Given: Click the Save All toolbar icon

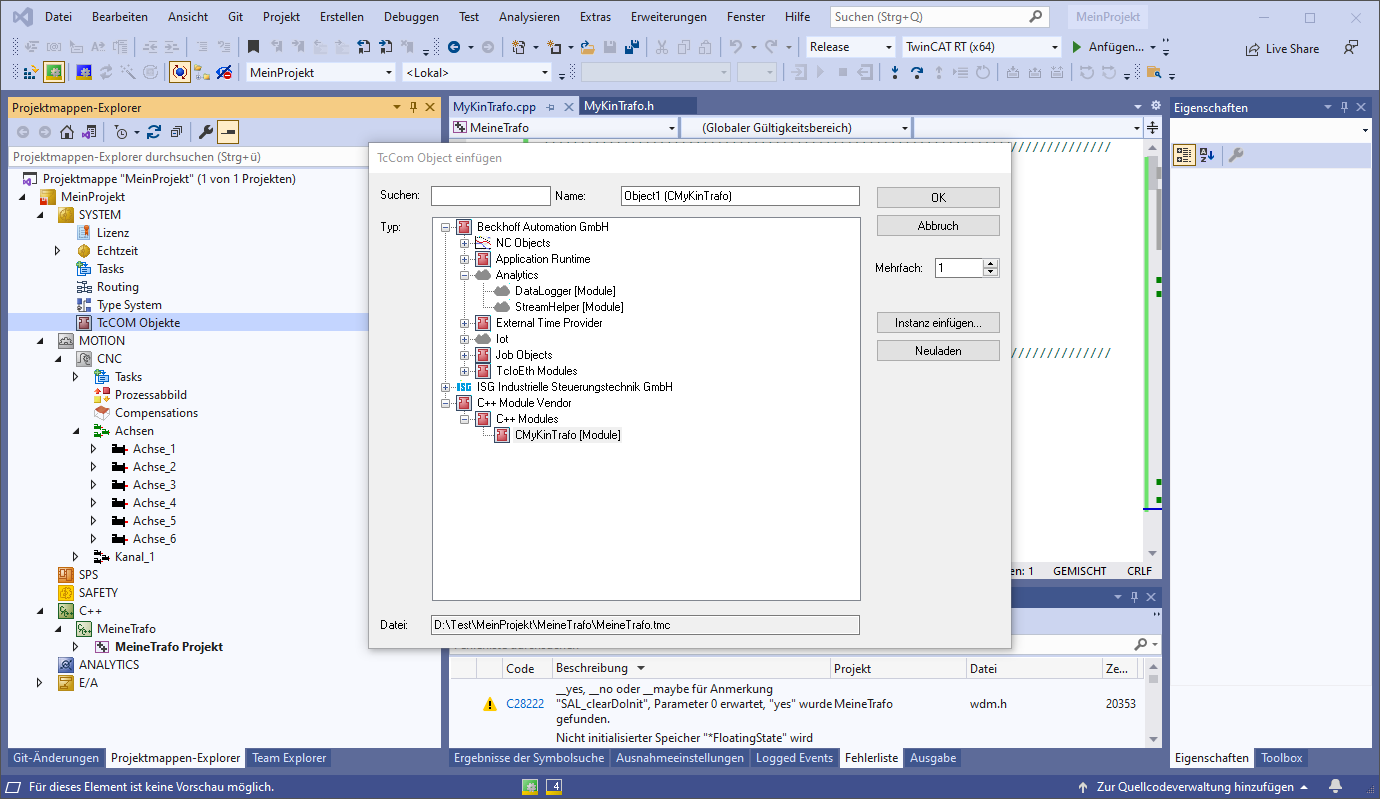Looking at the screenshot, I should [632, 47].
